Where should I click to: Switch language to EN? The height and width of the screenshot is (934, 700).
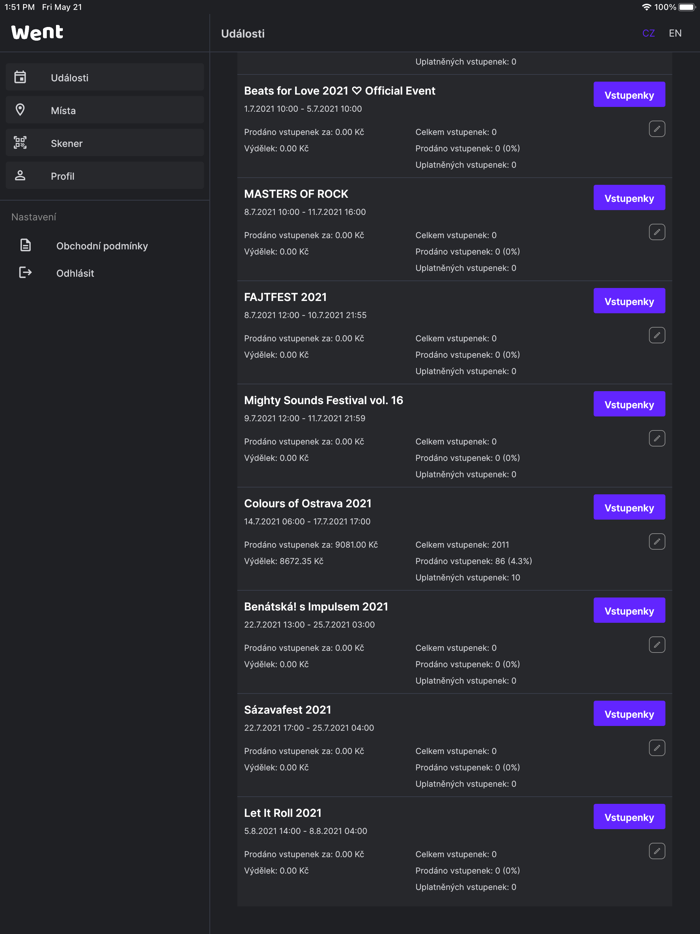[675, 33]
